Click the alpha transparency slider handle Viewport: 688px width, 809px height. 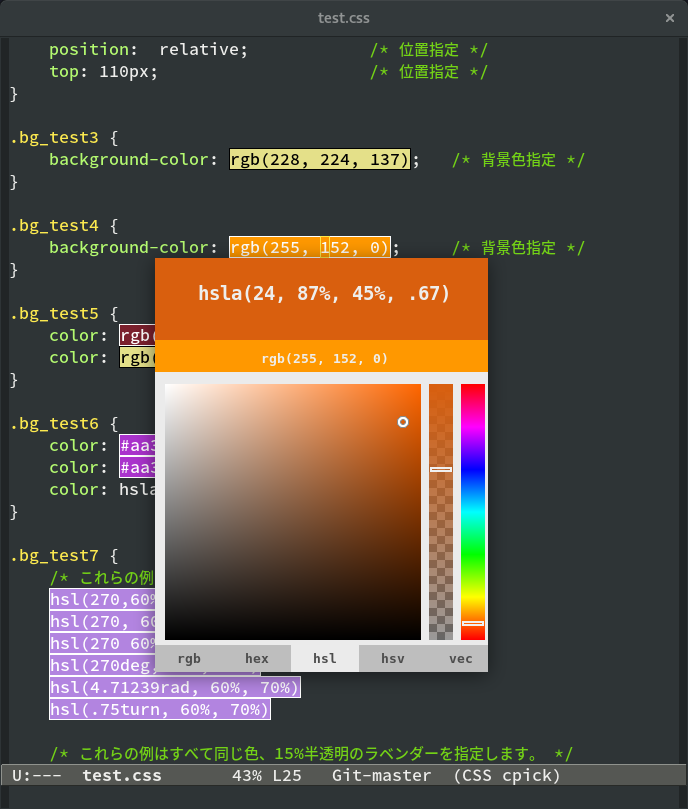click(x=441, y=470)
